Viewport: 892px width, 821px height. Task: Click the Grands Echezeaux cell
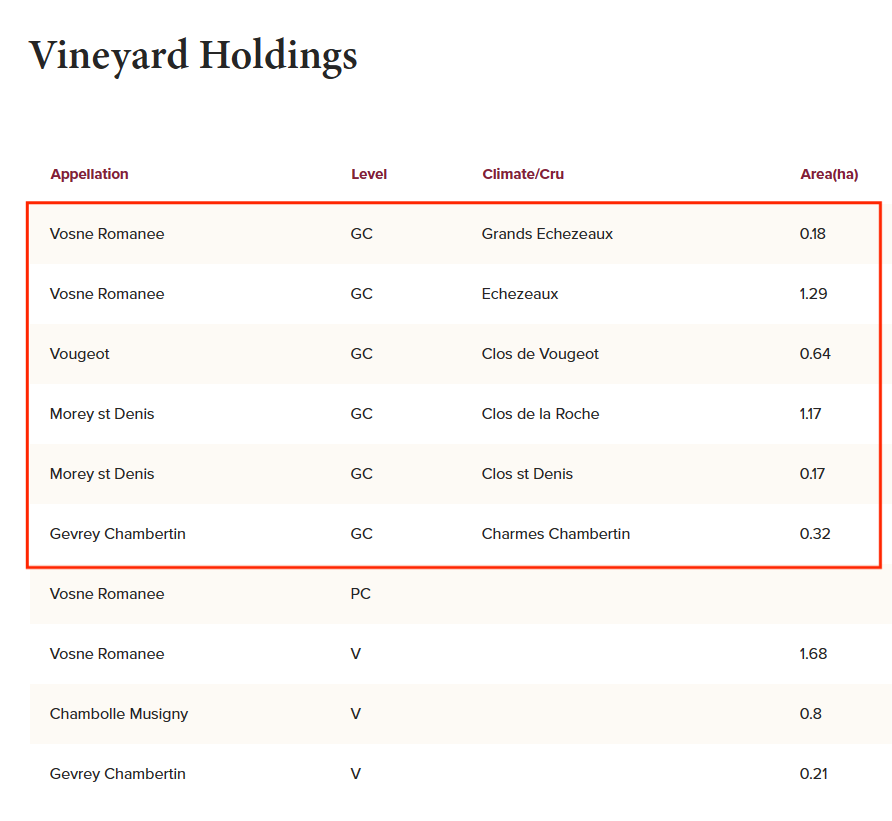(547, 234)
